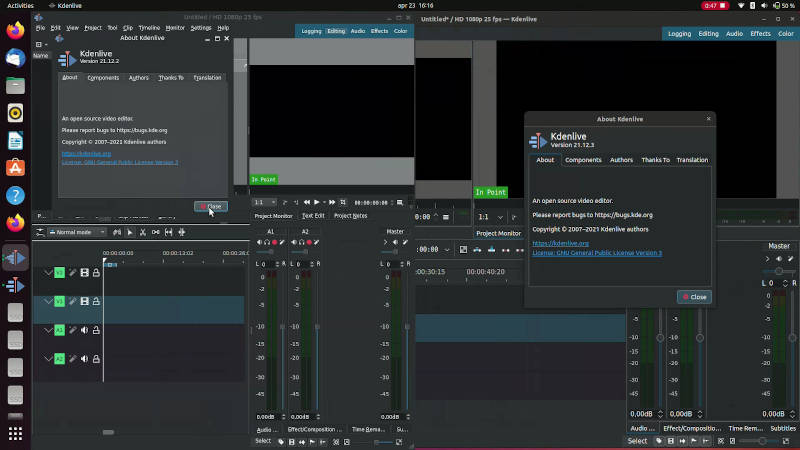Toggle effects wand icon on track V2
This screenshot has height=450, width=800.
click(72, 273)
